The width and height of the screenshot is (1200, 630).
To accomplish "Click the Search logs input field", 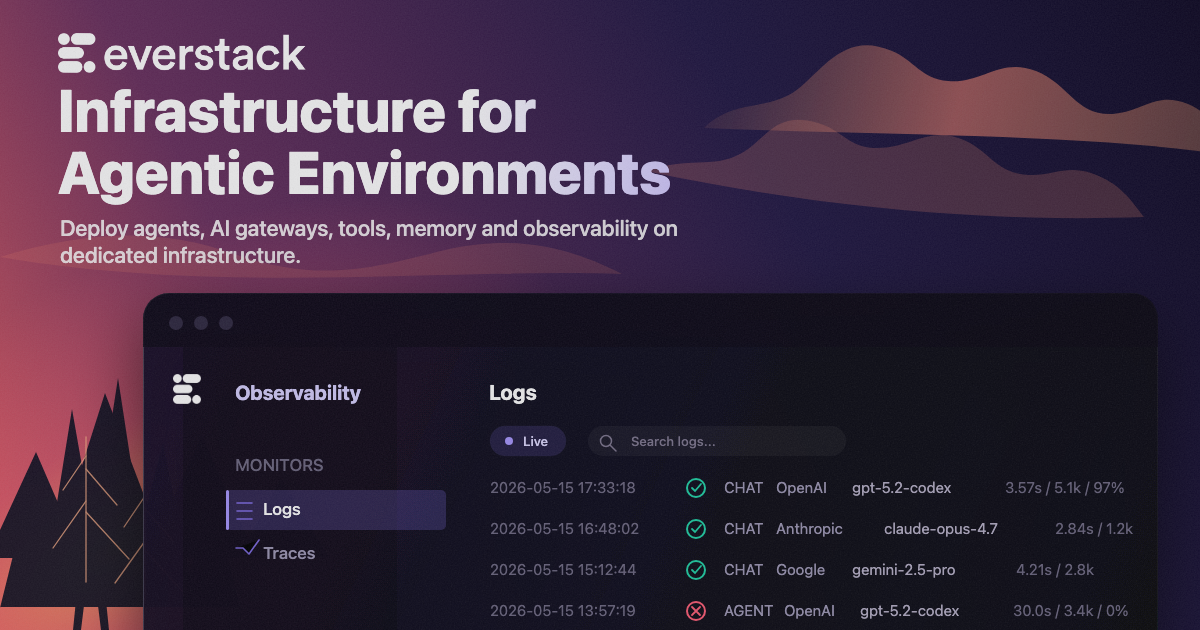I will [717, 441].
